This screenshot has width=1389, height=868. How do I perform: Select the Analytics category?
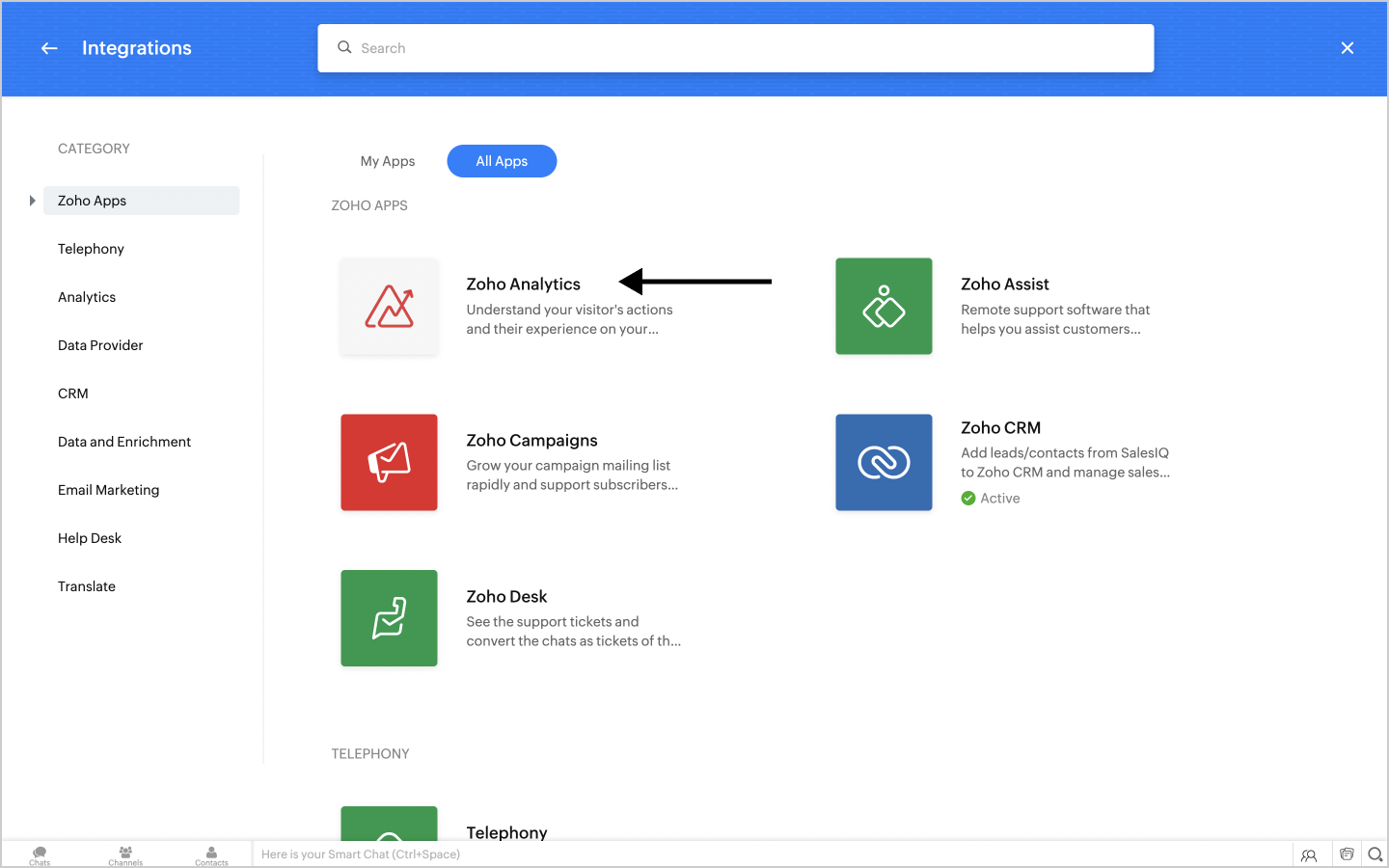(87, 297)
